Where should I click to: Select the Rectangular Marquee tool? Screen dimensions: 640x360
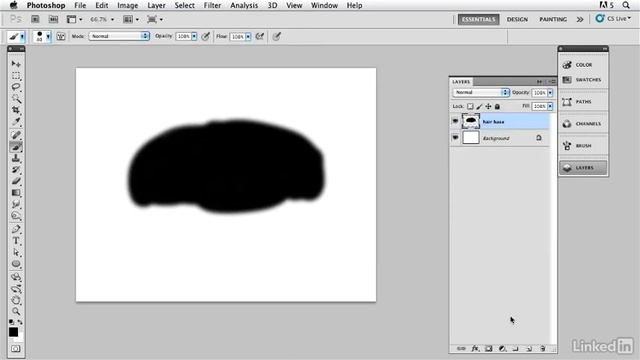coord(16,76)
